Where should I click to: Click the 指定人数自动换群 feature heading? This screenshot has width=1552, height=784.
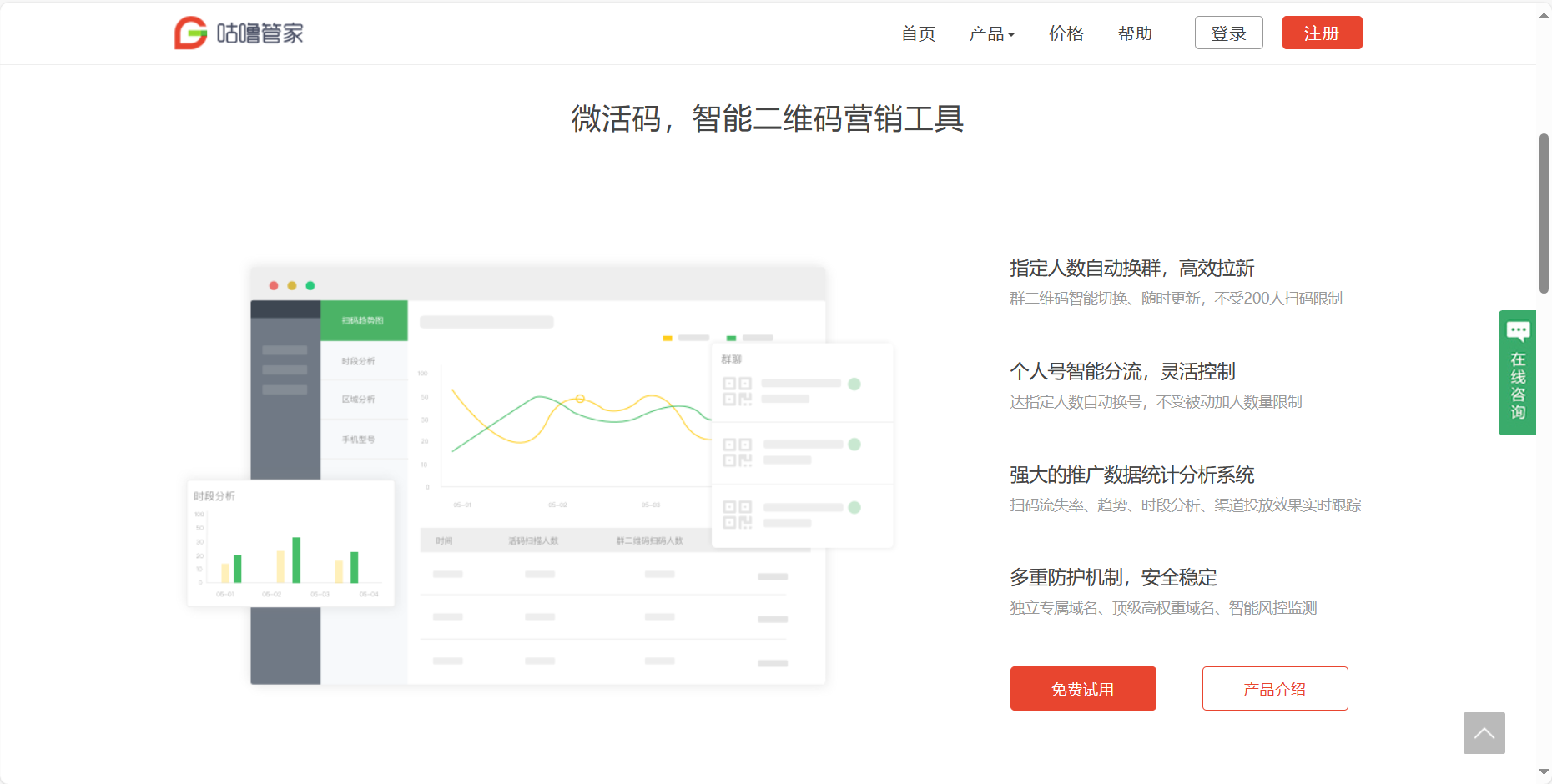1131,269
